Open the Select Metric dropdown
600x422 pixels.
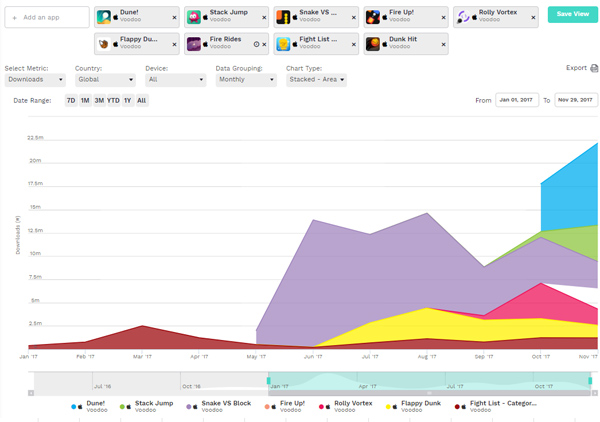(35, 80)
